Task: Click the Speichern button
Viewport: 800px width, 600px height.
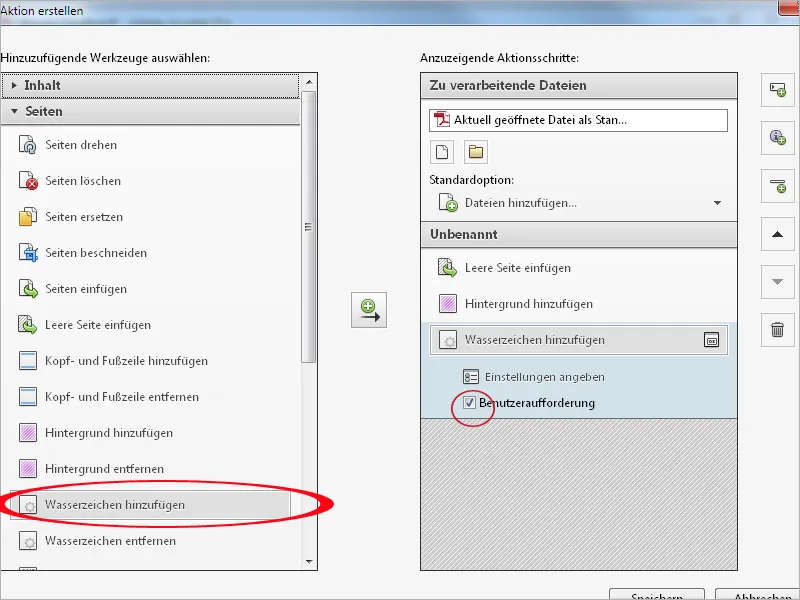Action: click(x=657, y=595)
